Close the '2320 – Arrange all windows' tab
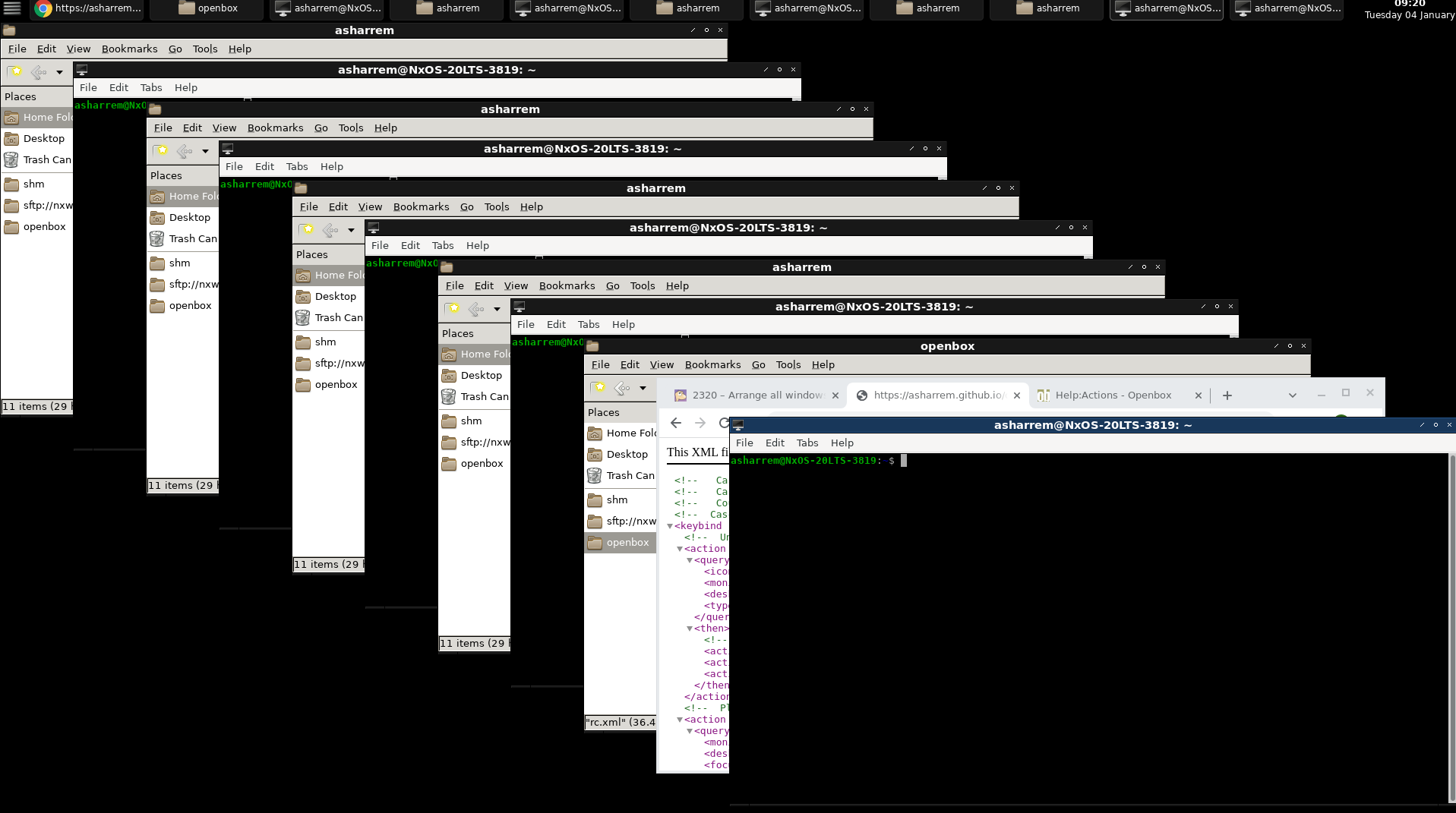Viewport: 1456px width, 813px height. pyautogui.click(x=835, y=395)
